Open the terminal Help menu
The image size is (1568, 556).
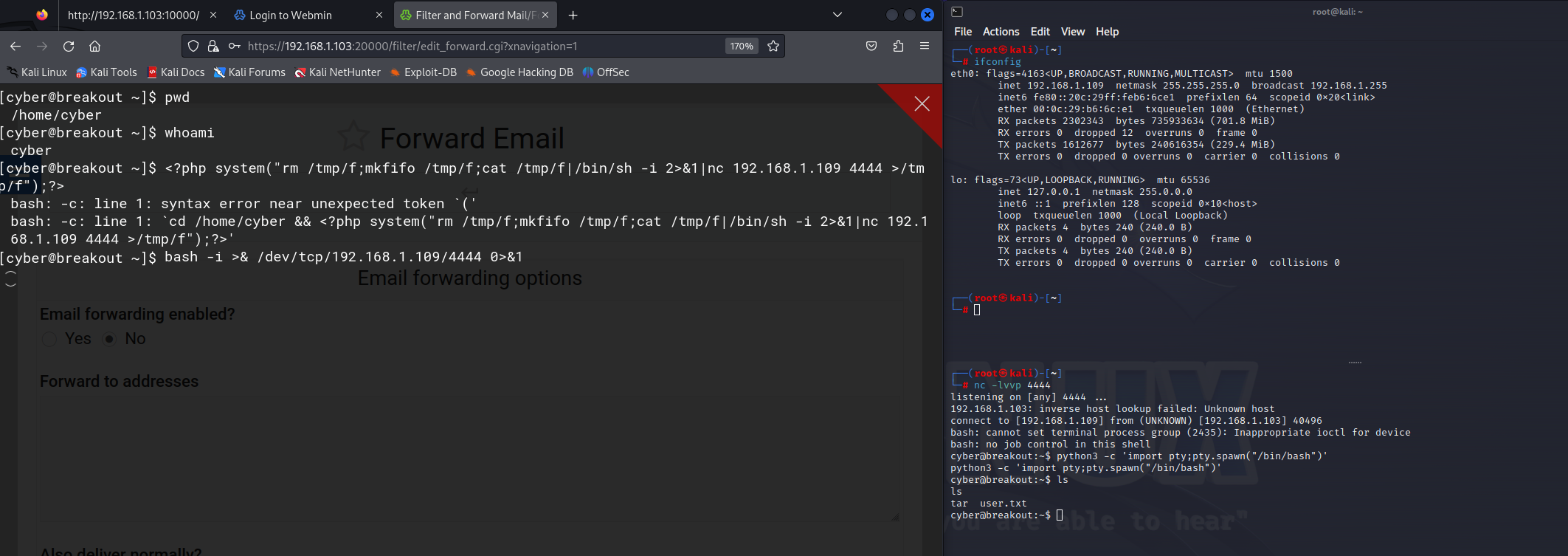[1107, 32]
